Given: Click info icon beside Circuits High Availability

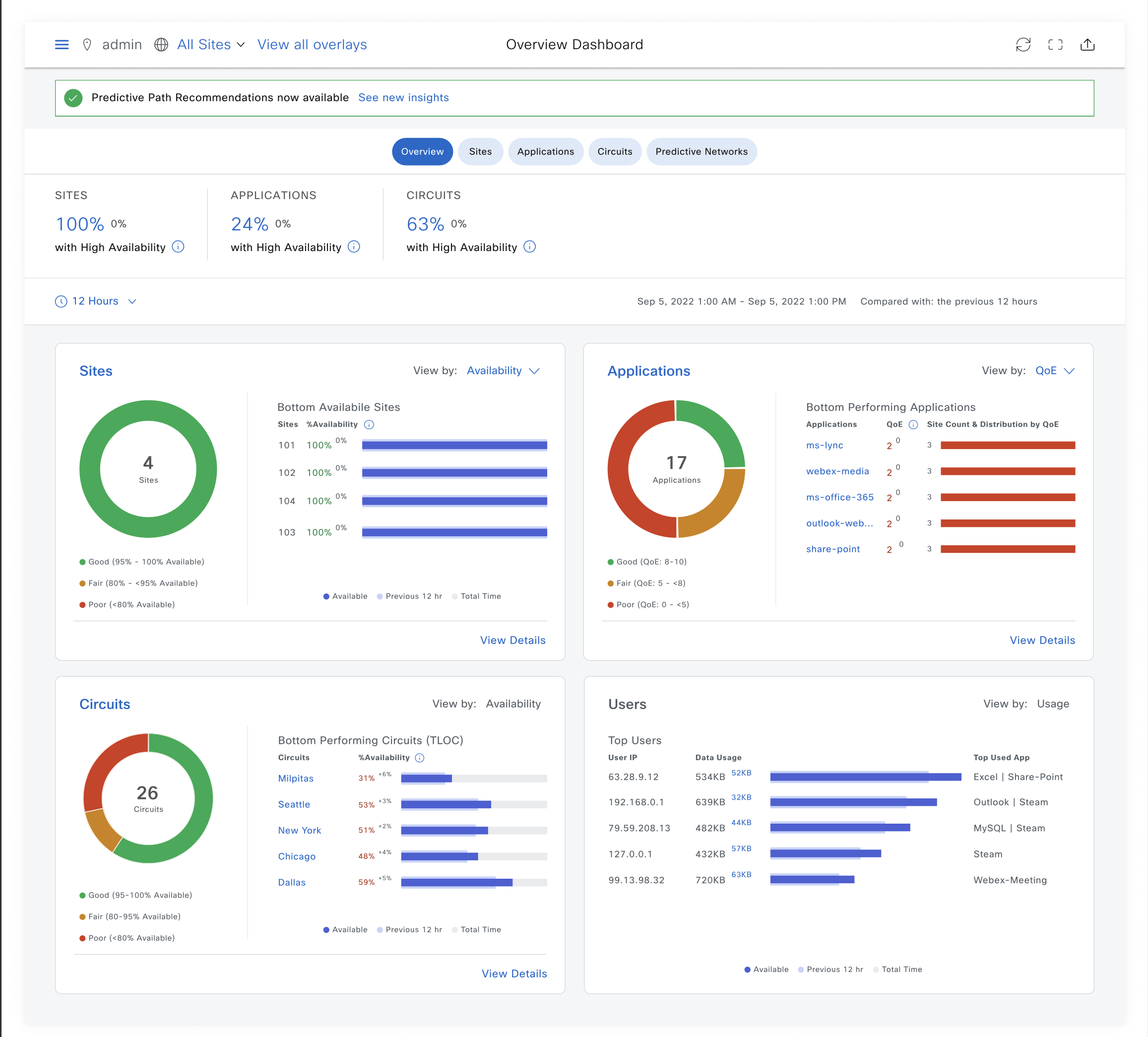Looking at the screenshot, I should point(529,247).
